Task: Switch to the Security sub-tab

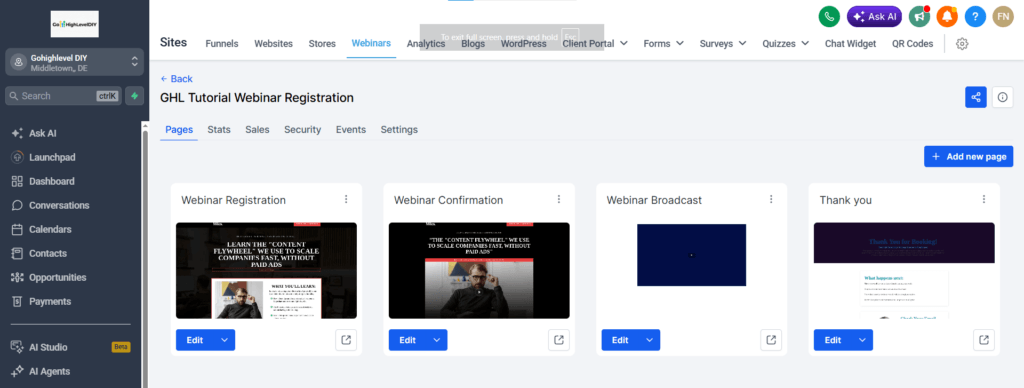Action: coord(302,129)
